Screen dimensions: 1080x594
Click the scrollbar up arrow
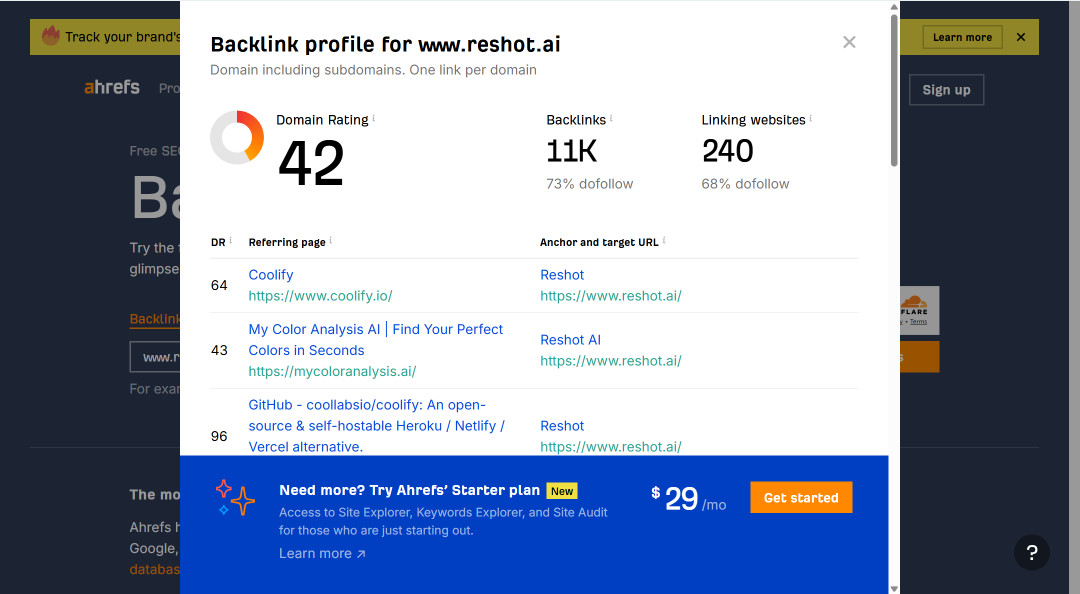[x=894, y=7]
